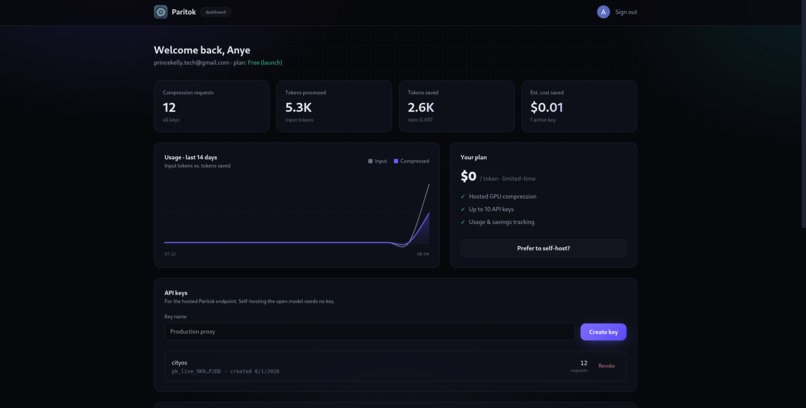
Task: Click the Paritok brand name
Action: 184,12
